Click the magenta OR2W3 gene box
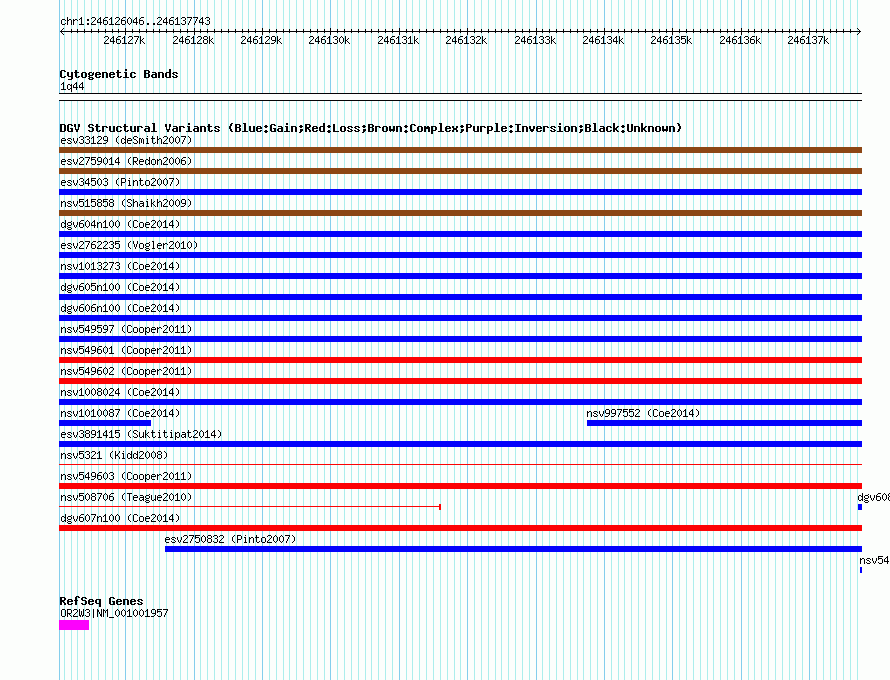Viewport: 890px width, 680px height. pyautogui.click(x=74, y=625)
